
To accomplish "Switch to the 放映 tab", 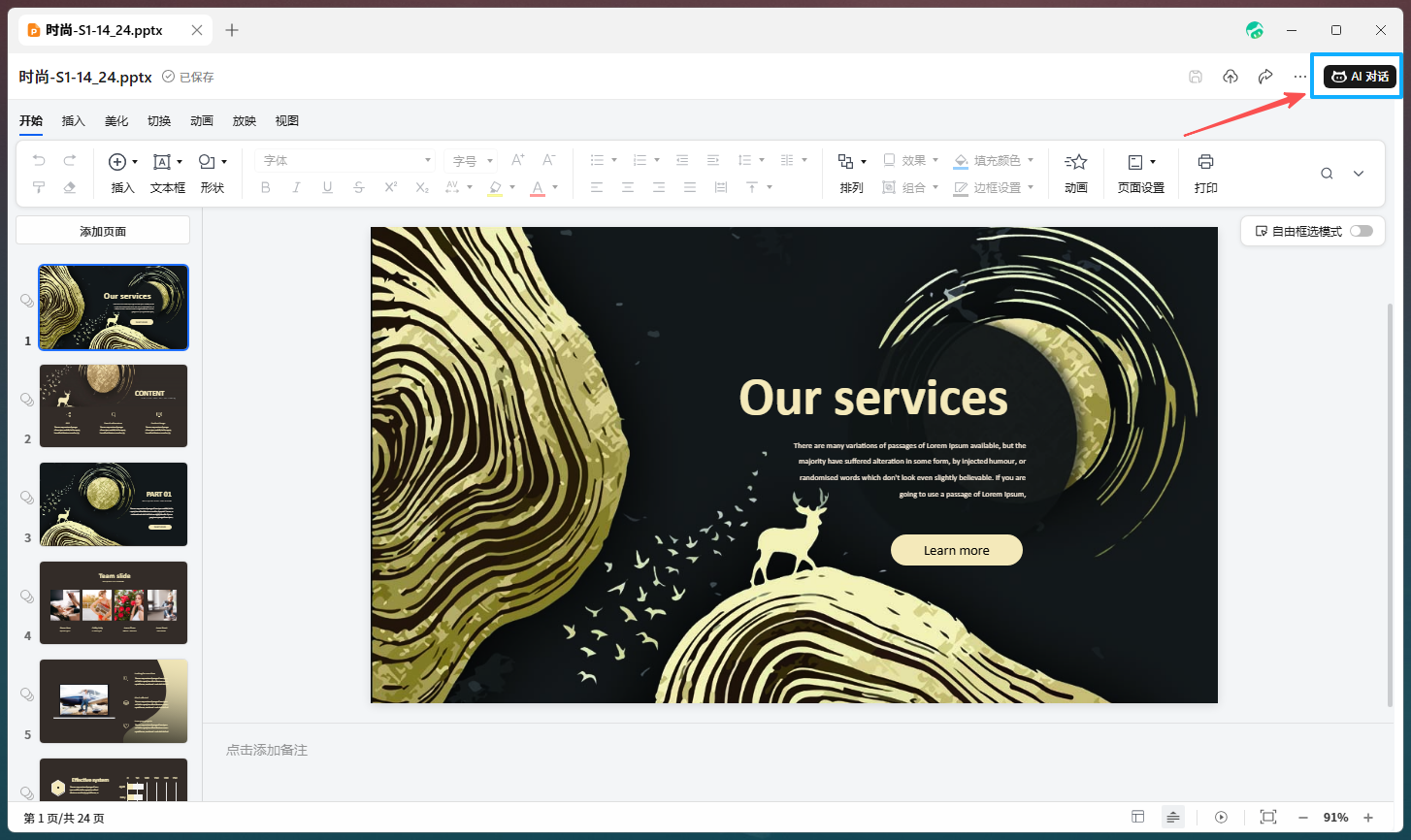I will pos(245,121).
